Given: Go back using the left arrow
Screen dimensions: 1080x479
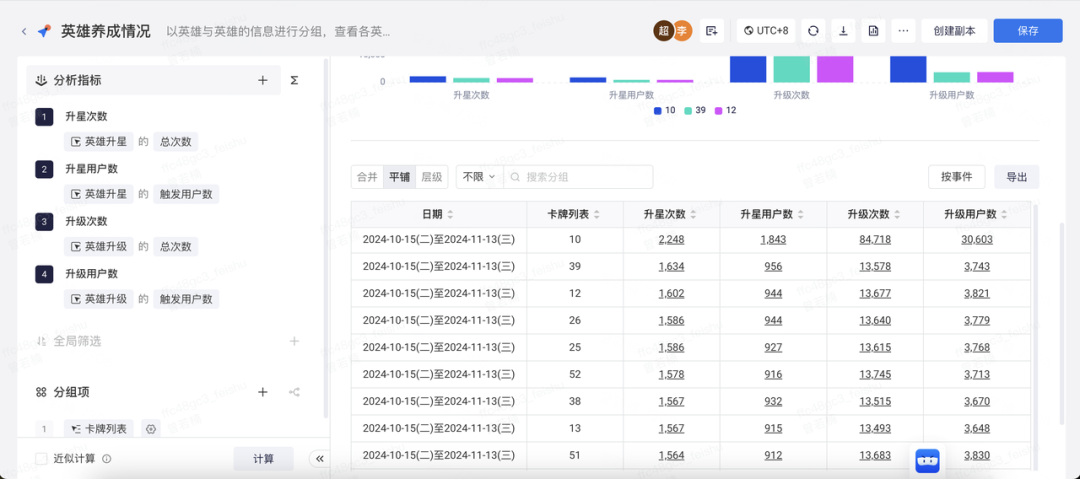Looking at the screenshot, I should click(x=24, y=31).
